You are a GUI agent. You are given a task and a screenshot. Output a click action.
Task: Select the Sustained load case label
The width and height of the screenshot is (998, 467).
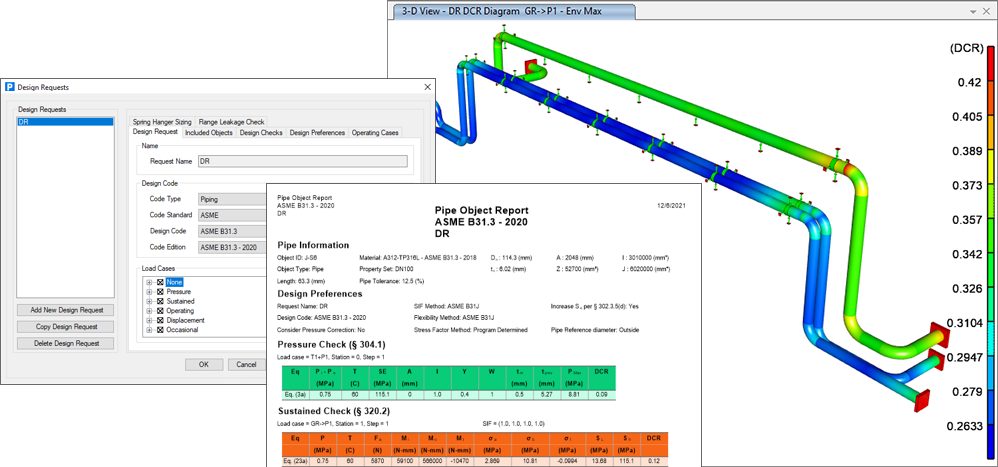[180, 301]
